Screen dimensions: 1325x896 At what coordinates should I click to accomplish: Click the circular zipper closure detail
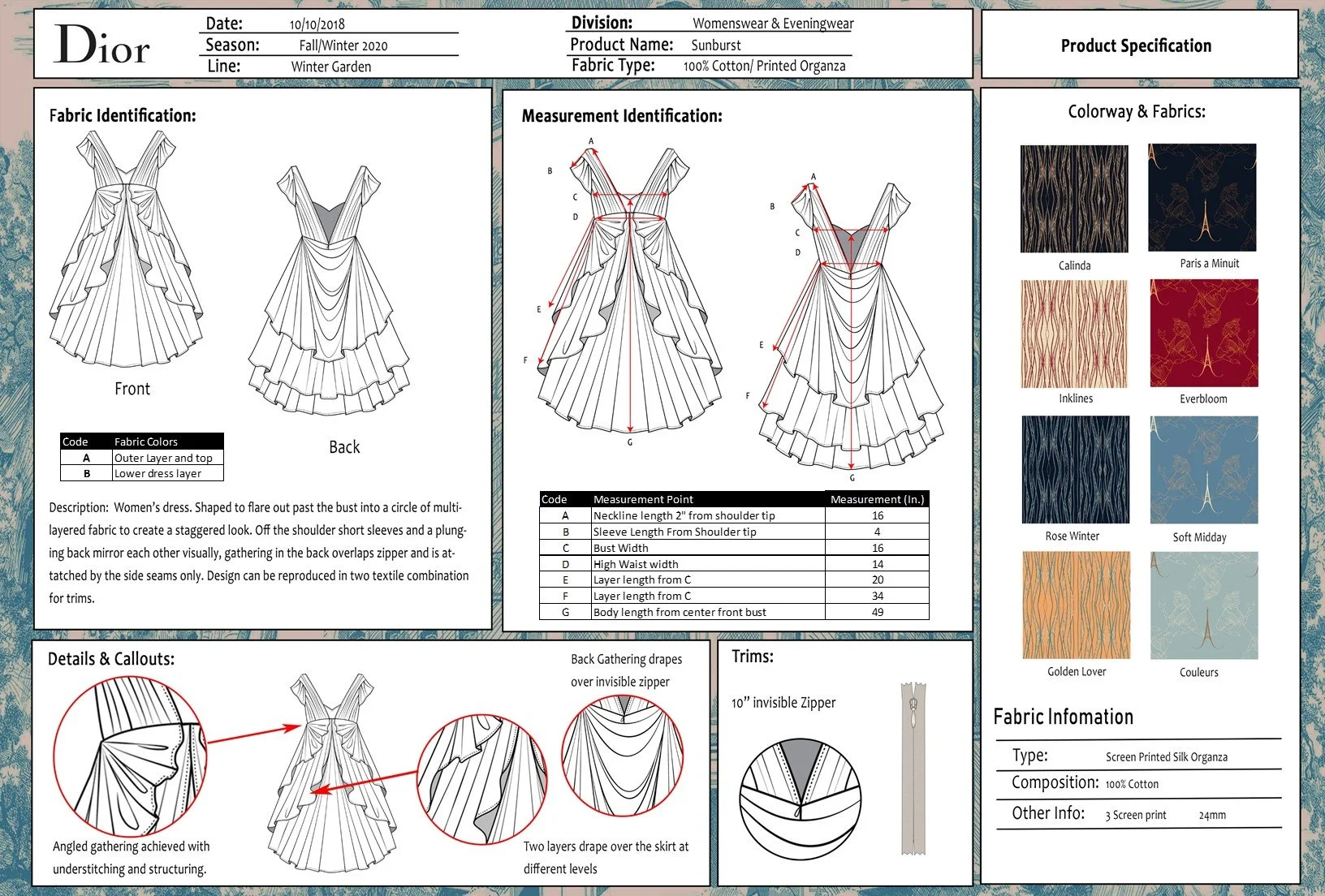click(801, 799)
